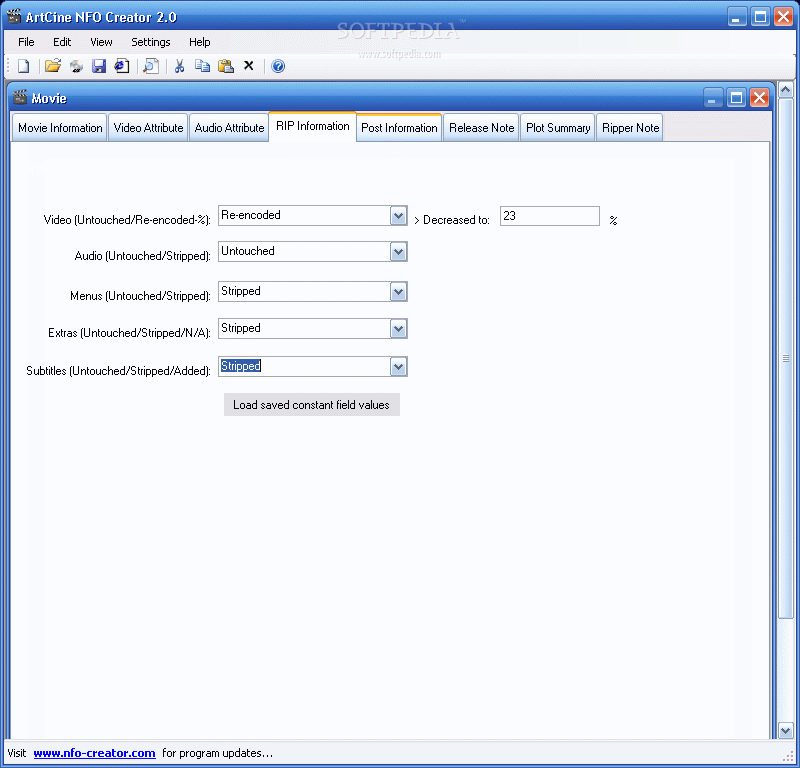The image size is (800, 768).
Task: Switch to the Video Attribute tab
Action: coord(148,128)
